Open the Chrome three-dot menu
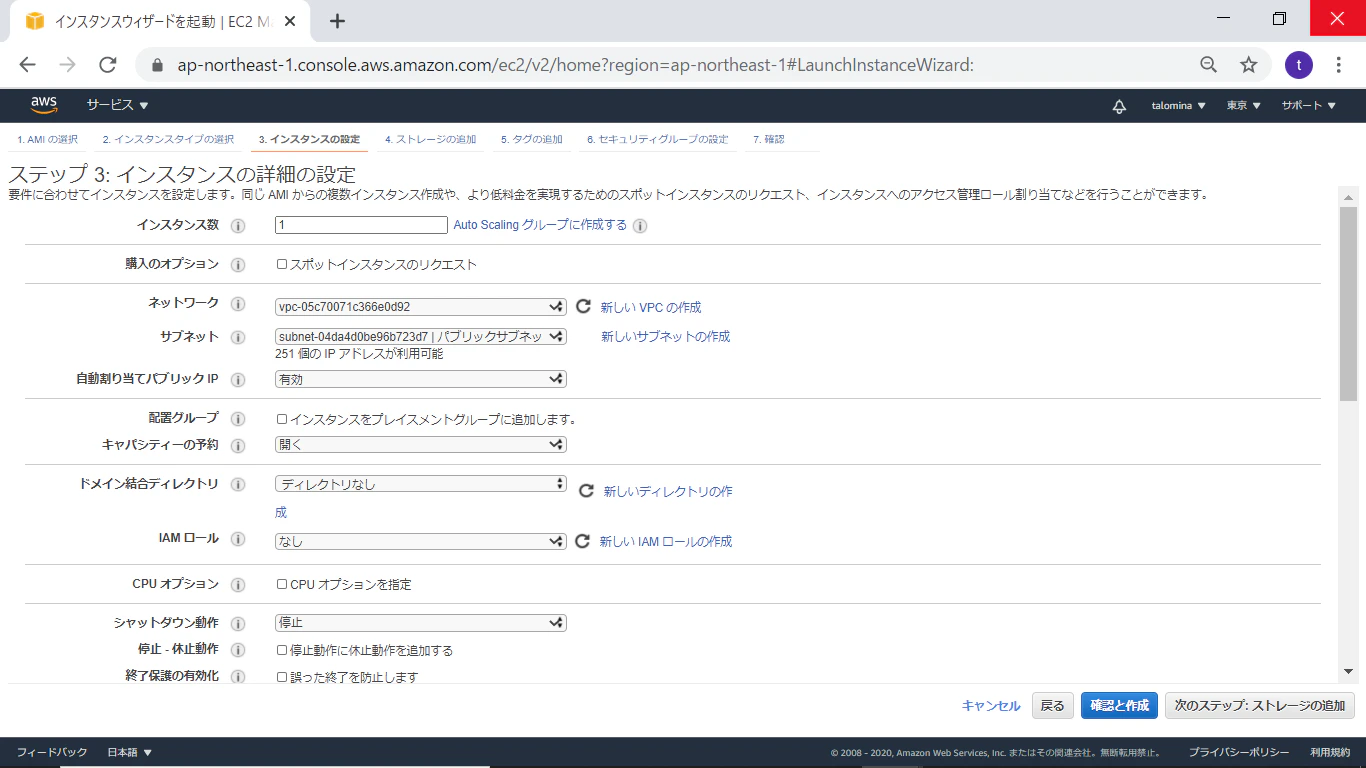This screenshot has height=768, width=1366. (1339, 65)
